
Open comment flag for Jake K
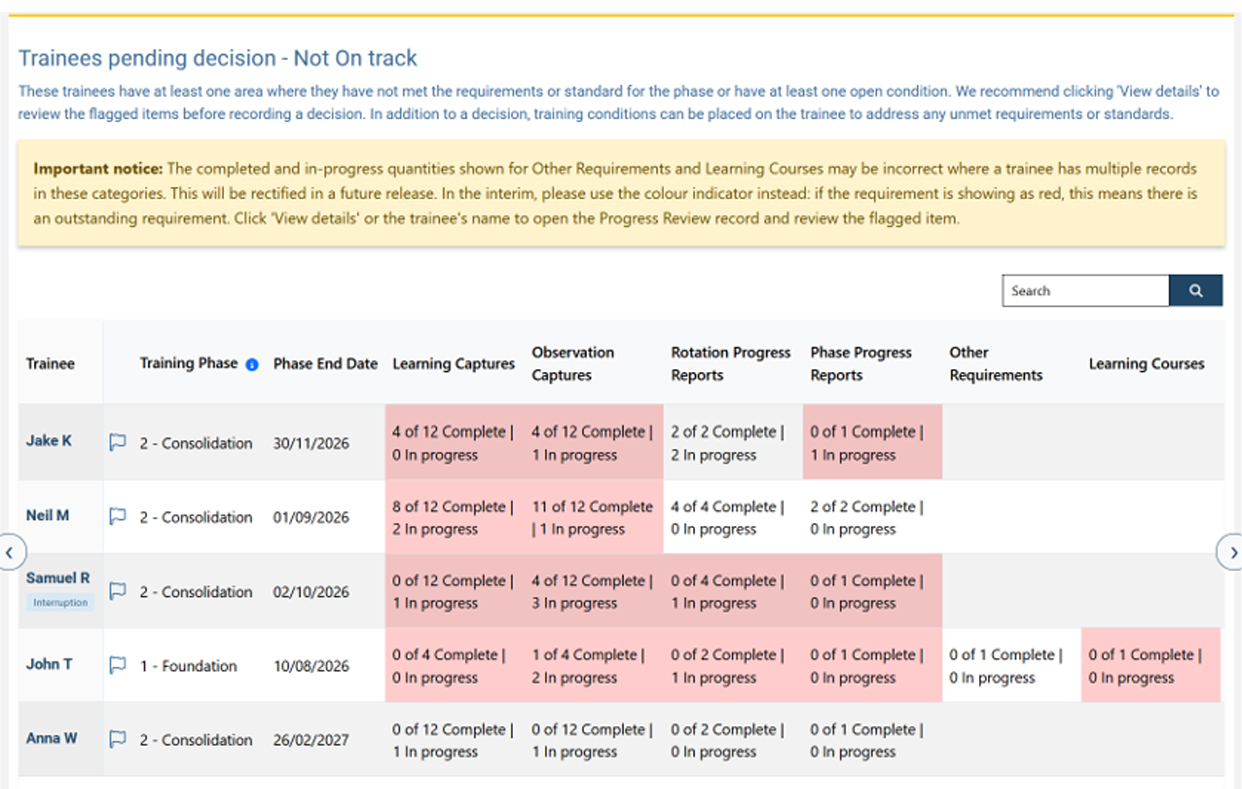(x=117, y=442)
